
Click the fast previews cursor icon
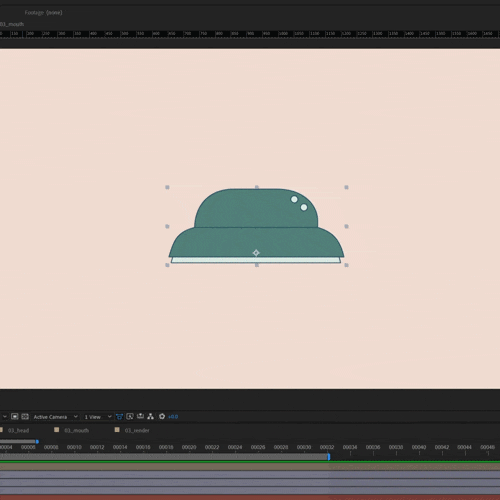click(130, 416)
